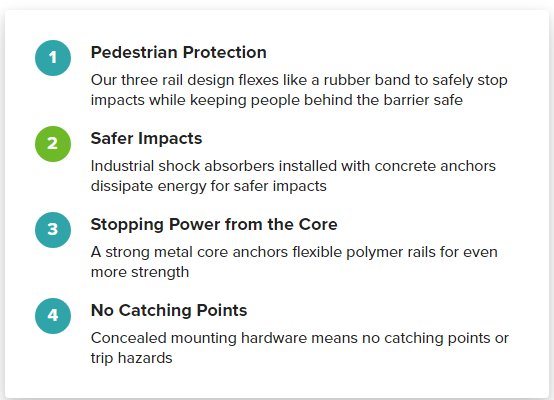Screen dimensions: 554x400
Task: Click the teal number 3 circle icon
Action: [53, 230]
